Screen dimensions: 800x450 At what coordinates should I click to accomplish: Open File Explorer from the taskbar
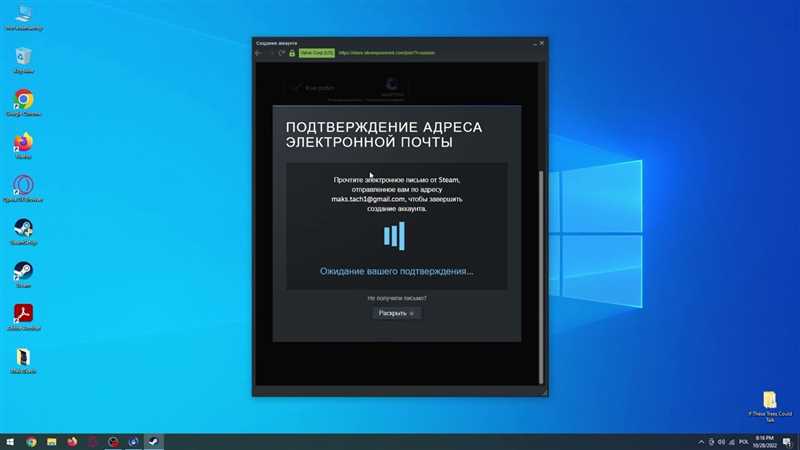click(x=52, y=442)
